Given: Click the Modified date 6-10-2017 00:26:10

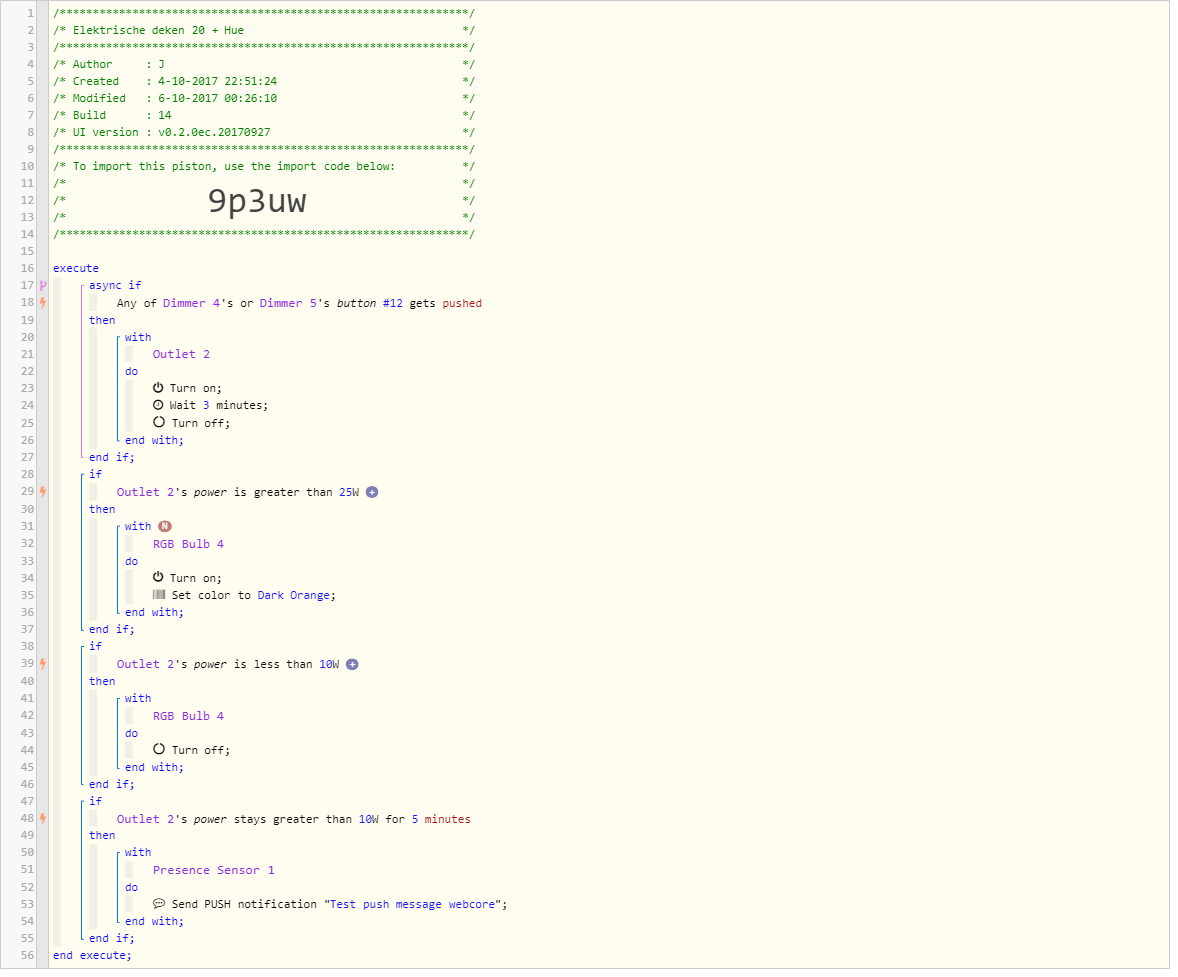Looking at the screenshot, I should (217, 98).
